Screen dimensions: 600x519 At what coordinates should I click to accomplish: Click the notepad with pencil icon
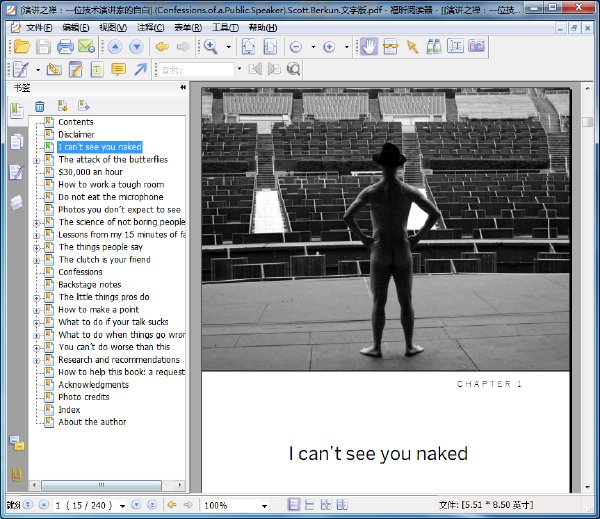[75, 69]
